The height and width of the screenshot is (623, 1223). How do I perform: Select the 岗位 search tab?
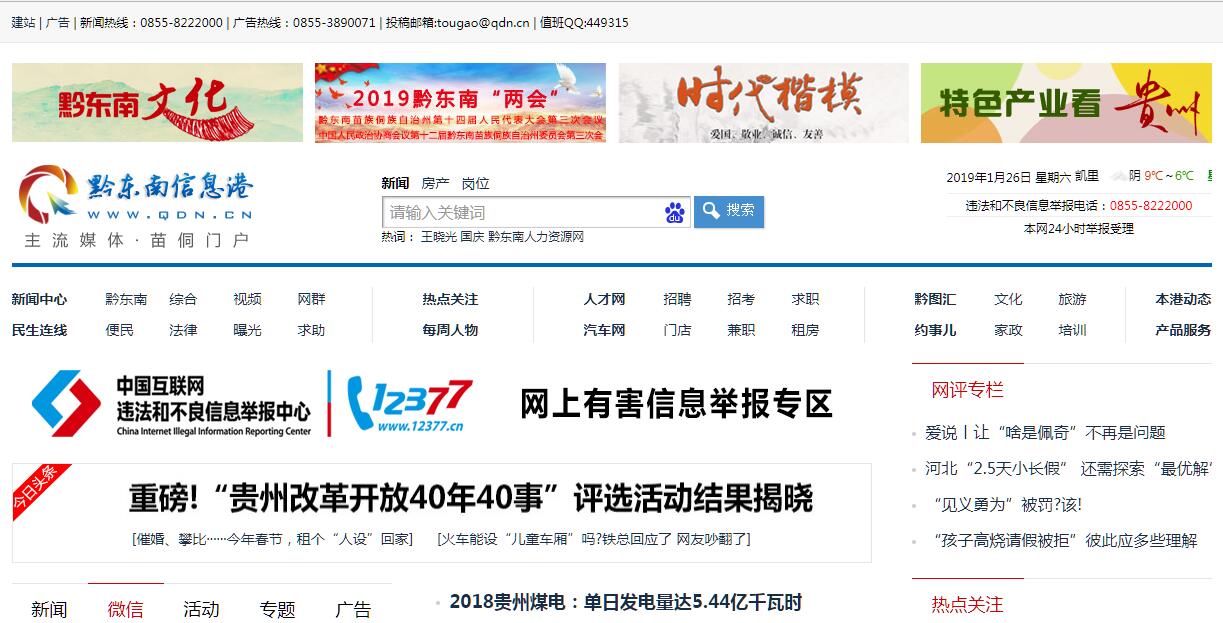475,183
